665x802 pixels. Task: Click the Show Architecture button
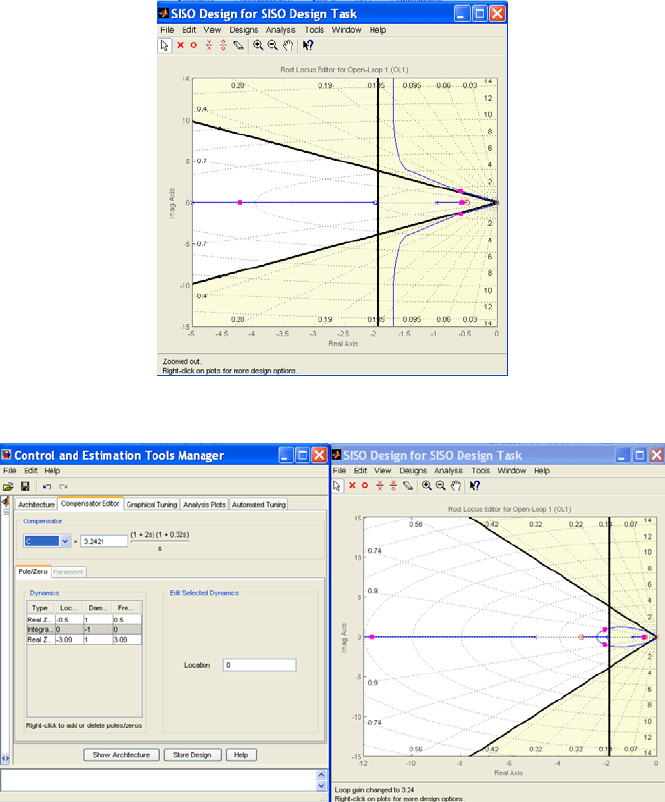[121, 755]
